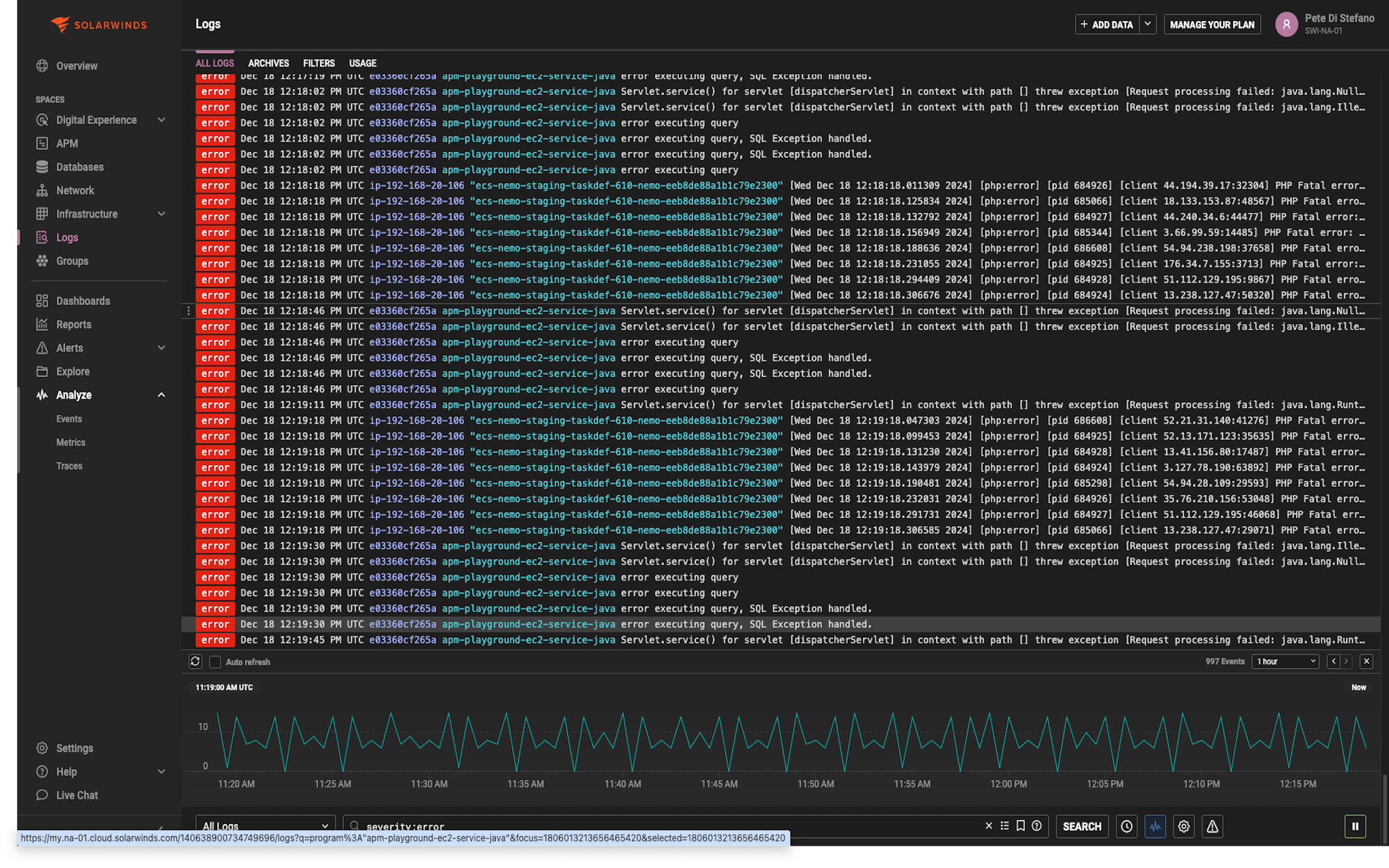Open the Dashboards panel
This screenshot has height=868, width=1389.
pyautogui.click(x=82, y=300)
